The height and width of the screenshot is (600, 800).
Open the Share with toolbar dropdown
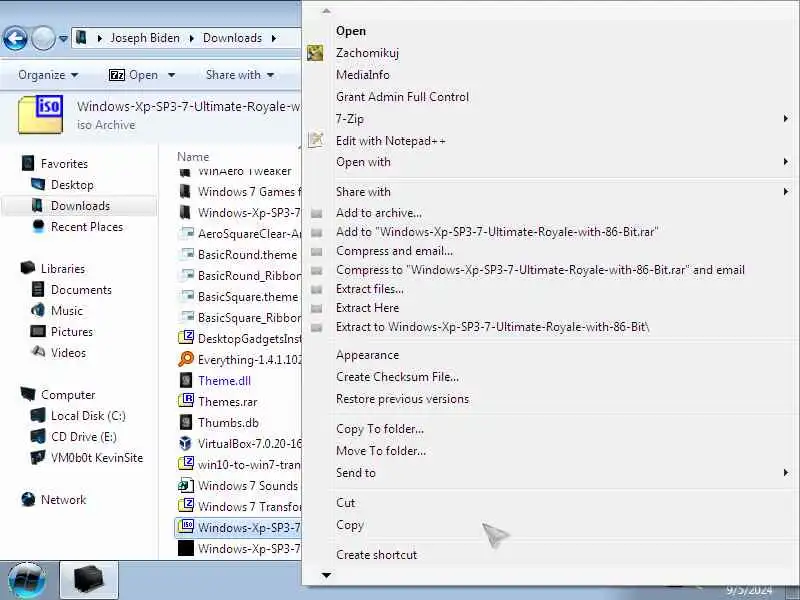click(240, 75)
